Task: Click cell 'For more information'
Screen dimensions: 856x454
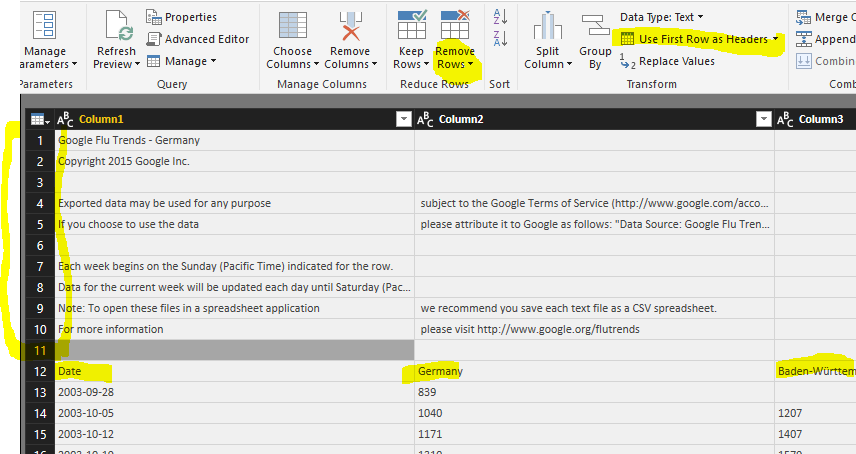Action: click(235, 329)
